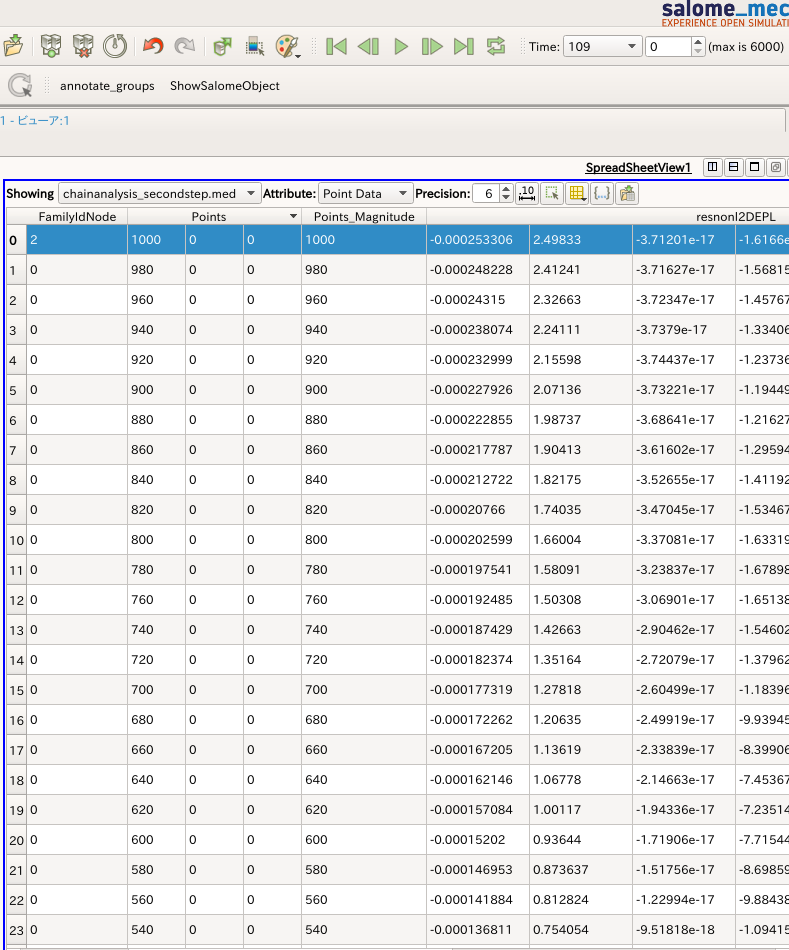The width and height of the screenshot is (789, 950).
Task: Decrease the Precision value
Action: pyautogui.click(x=507, y=199)
